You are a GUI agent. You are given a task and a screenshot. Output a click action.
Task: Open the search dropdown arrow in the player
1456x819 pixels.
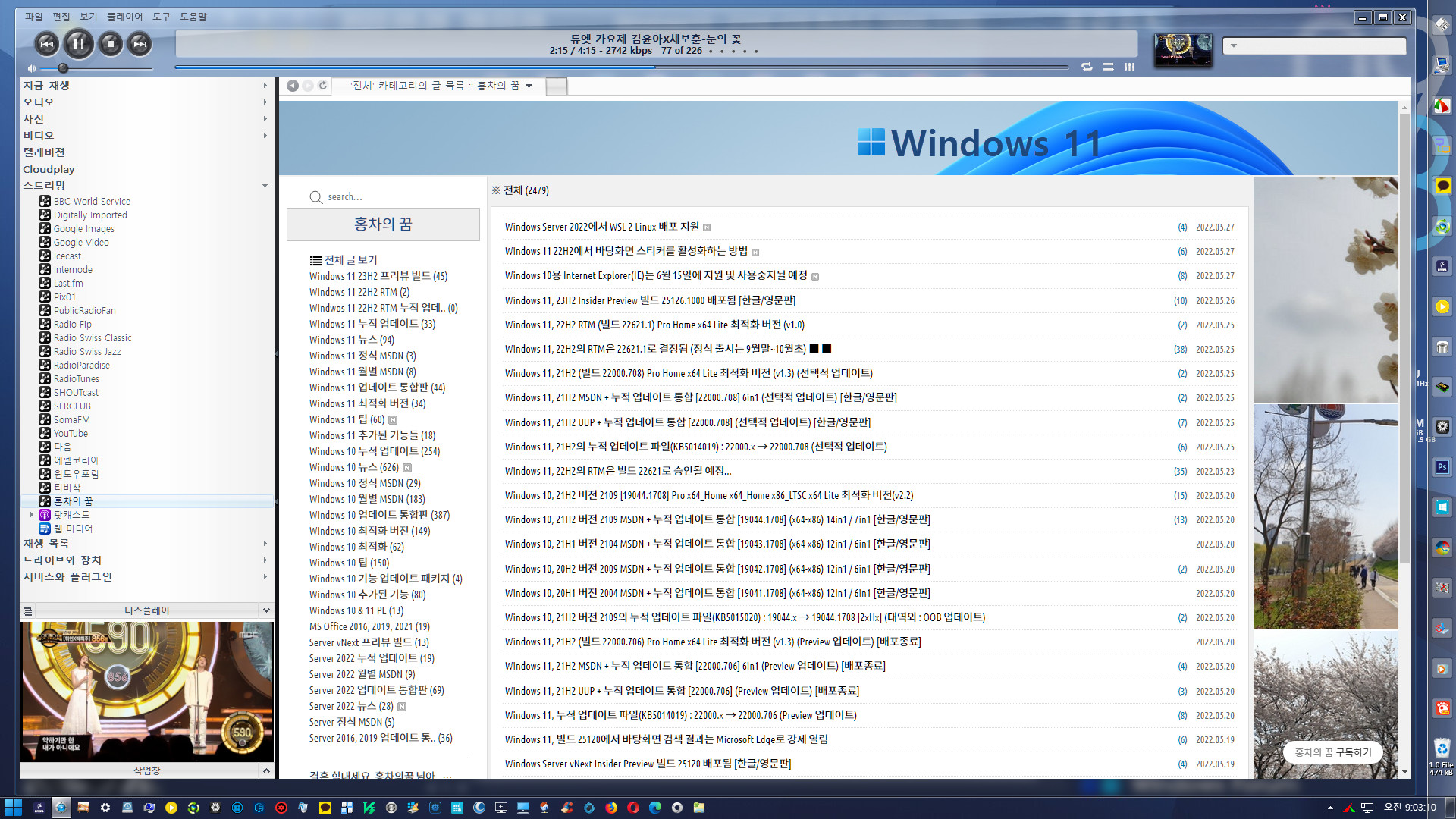[x=1234, y=46]
